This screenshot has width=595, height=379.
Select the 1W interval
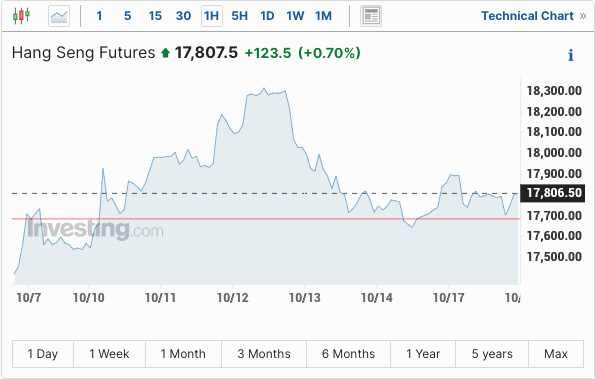295,16
